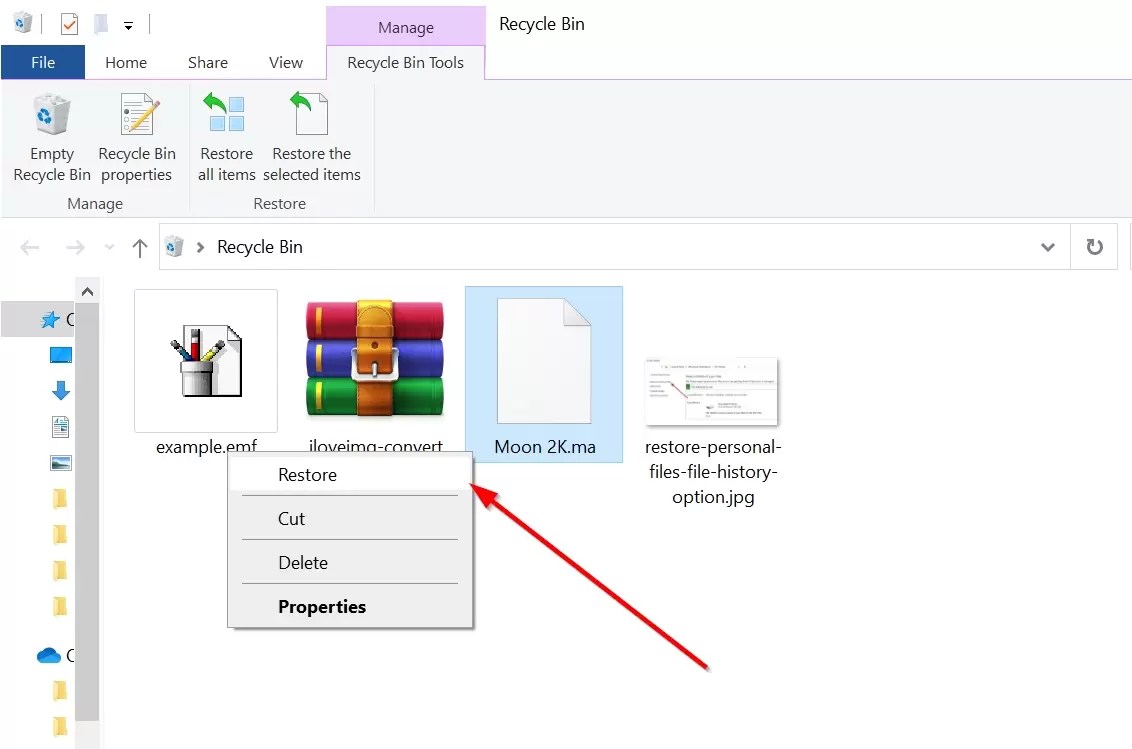
Task: Click the refresh button beside the address bar
Action: click(x=1094, y=246)
